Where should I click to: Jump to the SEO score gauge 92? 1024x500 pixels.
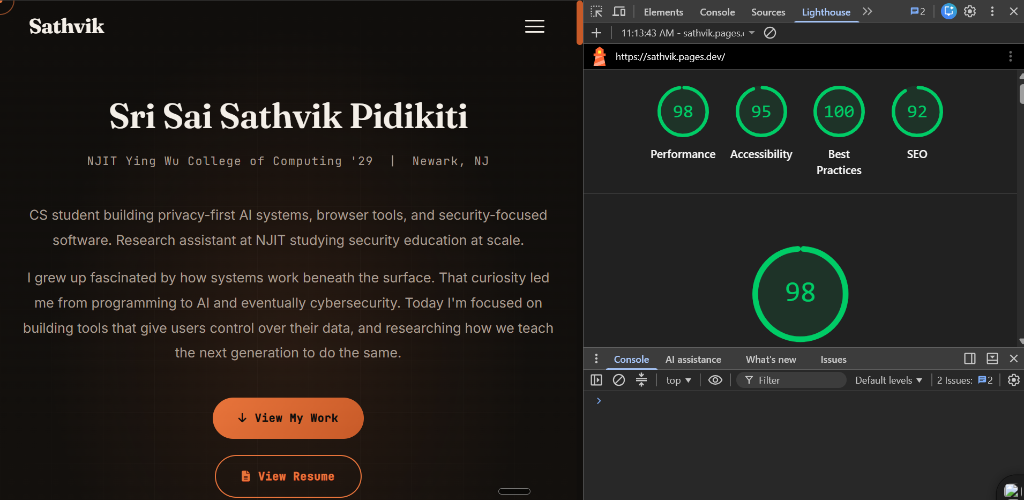[917, 112]
